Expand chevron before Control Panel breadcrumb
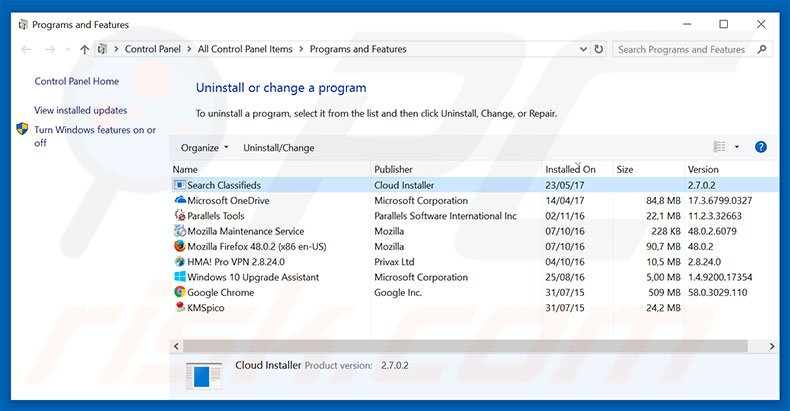The height and width of the screenshot is (411, 790). tap(116, 49)
